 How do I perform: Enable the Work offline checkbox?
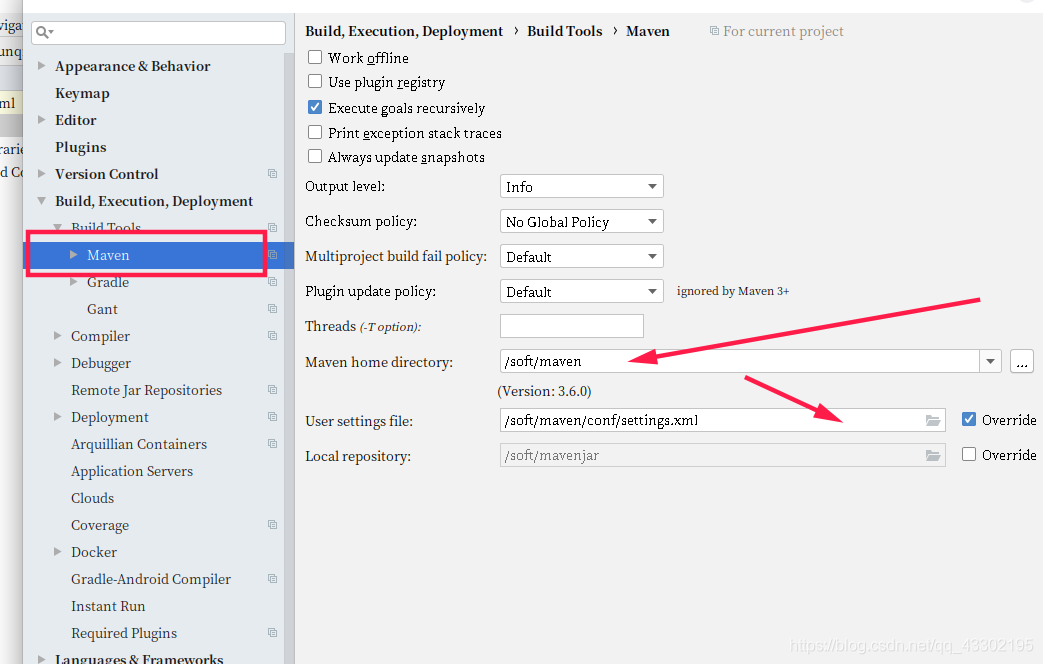click(315, 58)
